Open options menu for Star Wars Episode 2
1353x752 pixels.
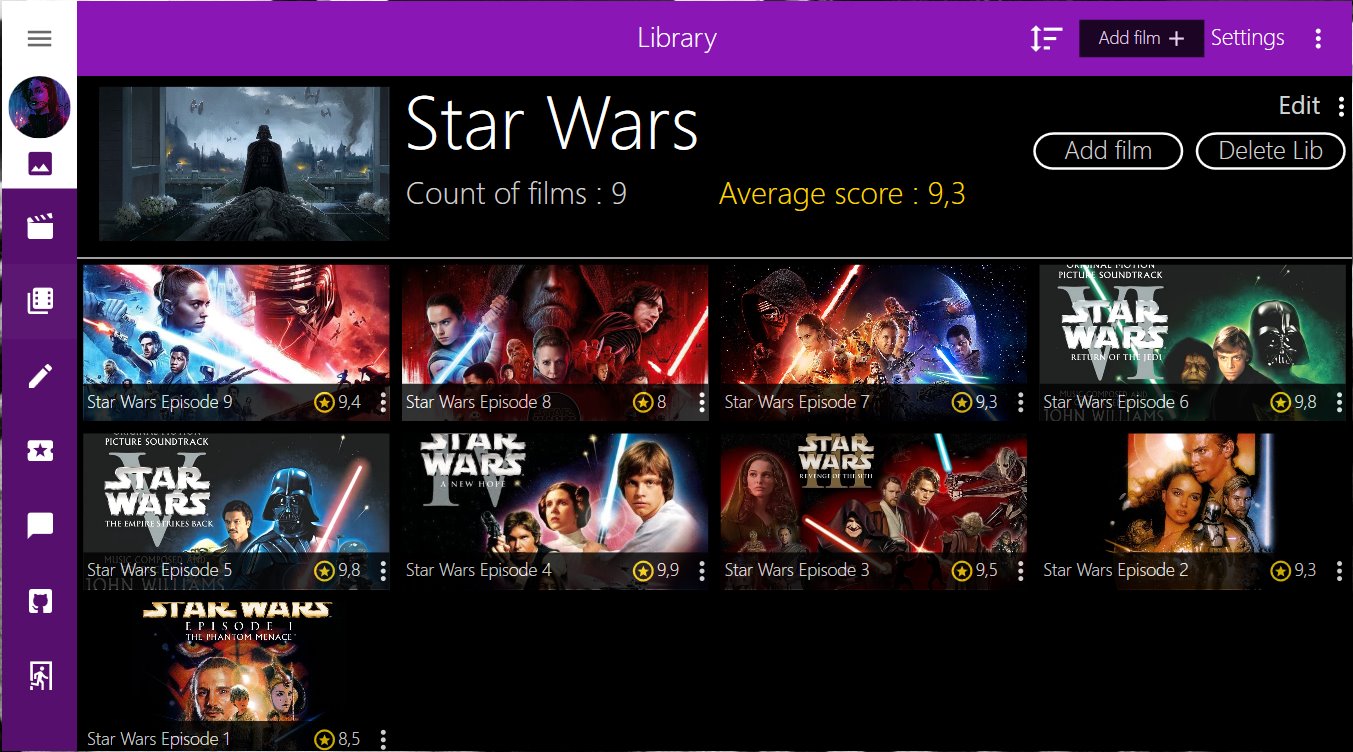(x=1338, y=570)
